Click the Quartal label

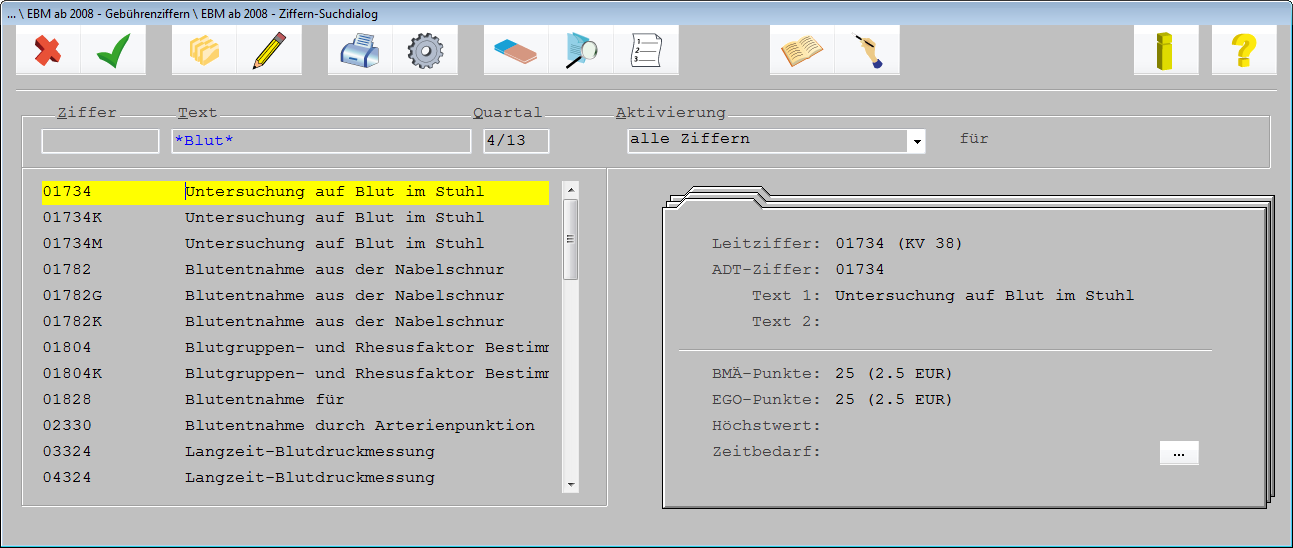tap(508, 113)
